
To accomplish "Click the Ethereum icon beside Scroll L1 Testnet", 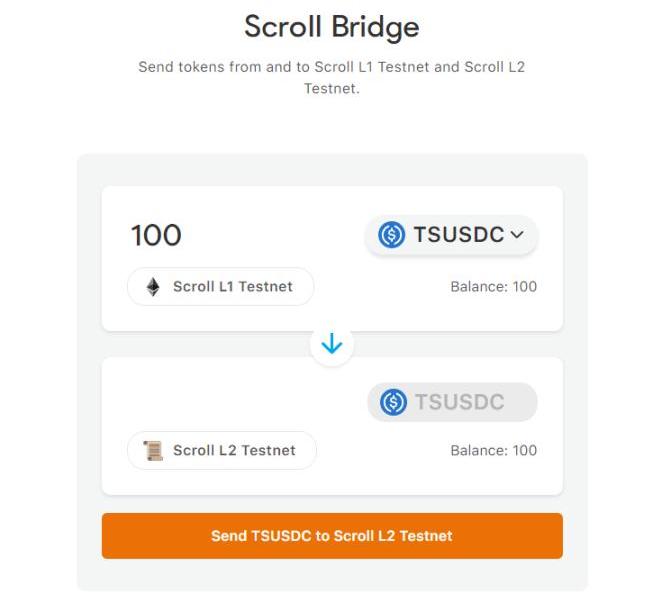I will point(153,287).
